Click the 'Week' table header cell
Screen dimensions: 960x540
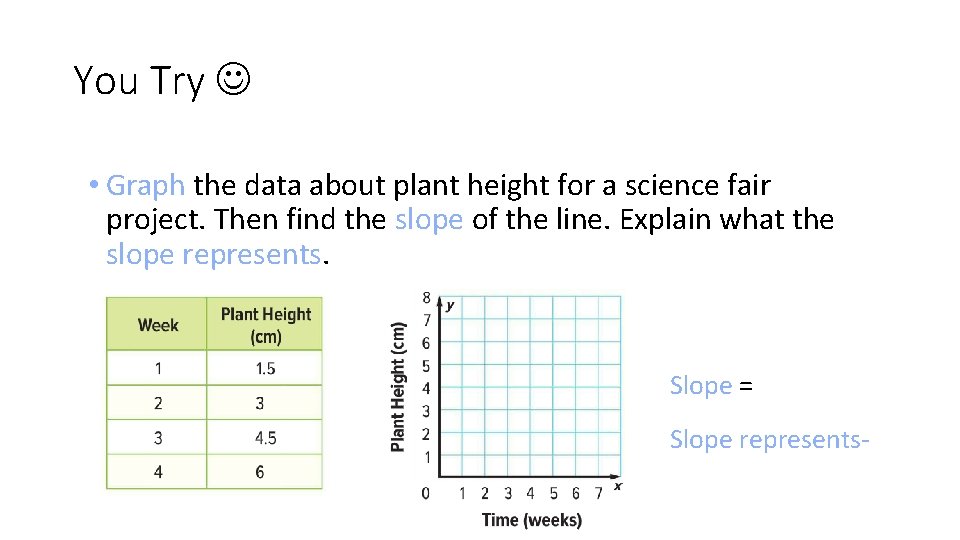(x=157, y=324)
